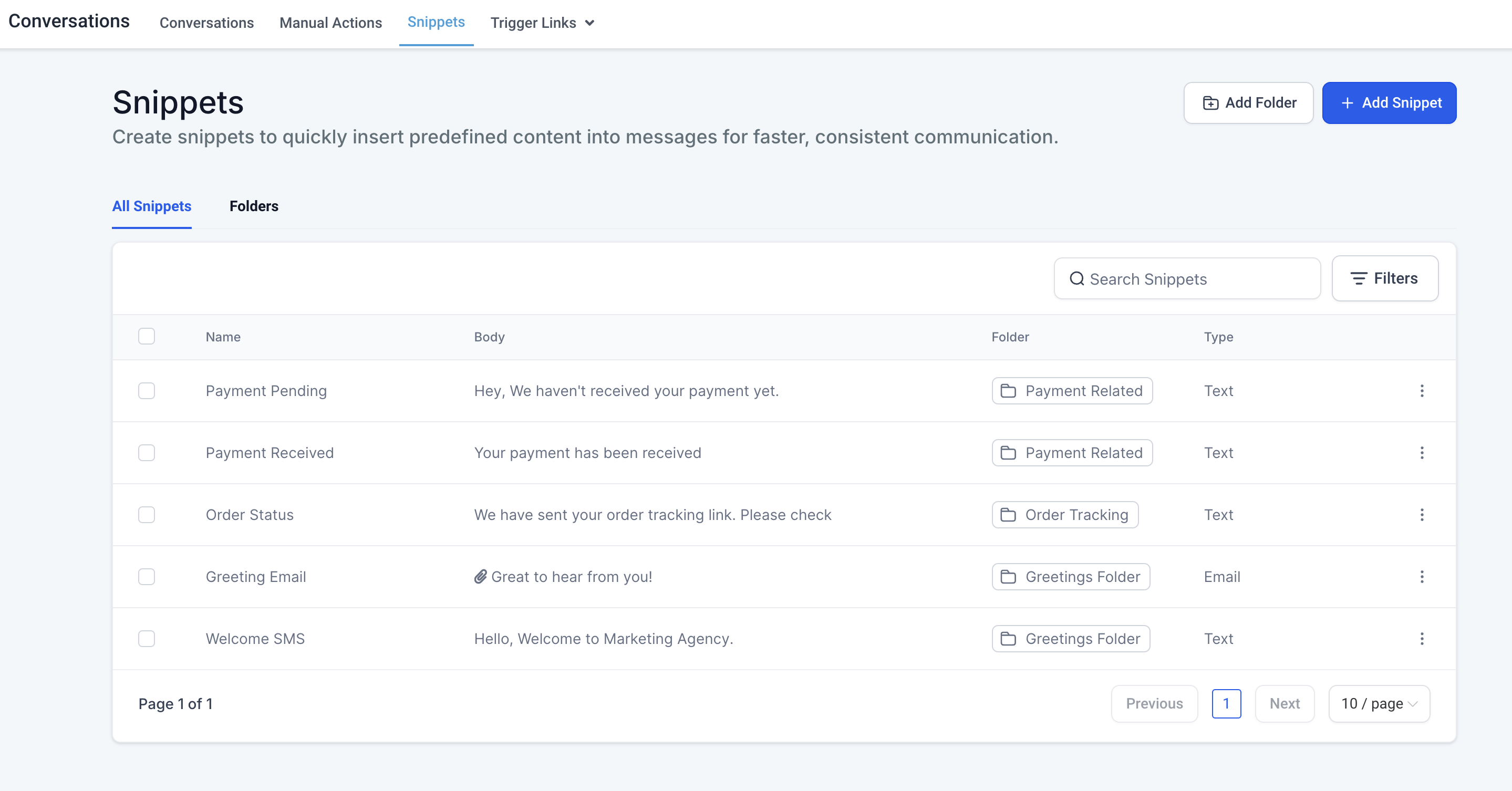Expand the Trigger Links dropdown
The width and height of the screenshot is (1512, 791).
pos(542,23)
